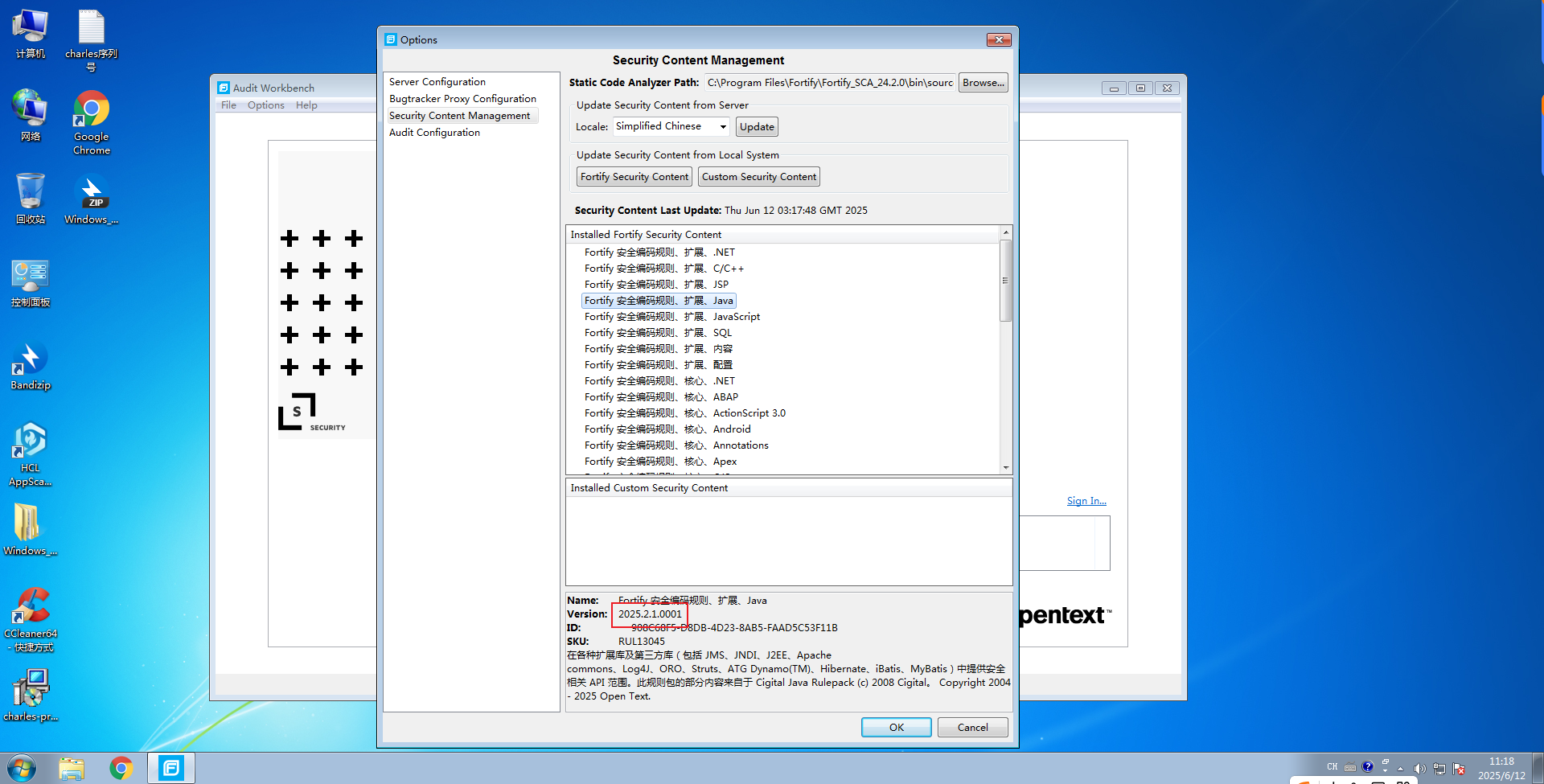Select the Fortify 扩展 SQL rulepack row
Viewport: 1544px width, 784px height.
[x=658, y=333]
